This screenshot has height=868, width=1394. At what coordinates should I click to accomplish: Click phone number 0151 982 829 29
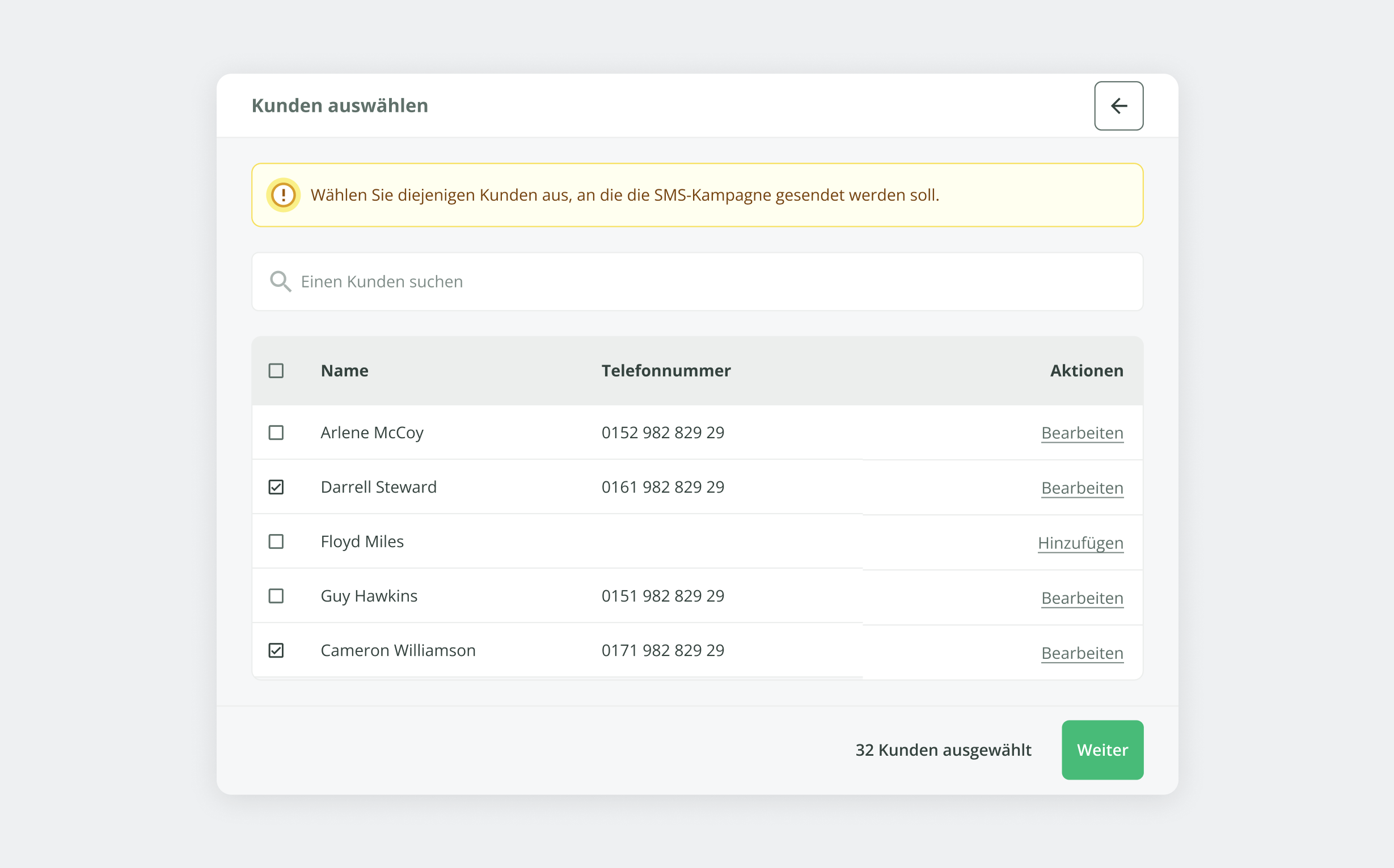click(662, 596)
